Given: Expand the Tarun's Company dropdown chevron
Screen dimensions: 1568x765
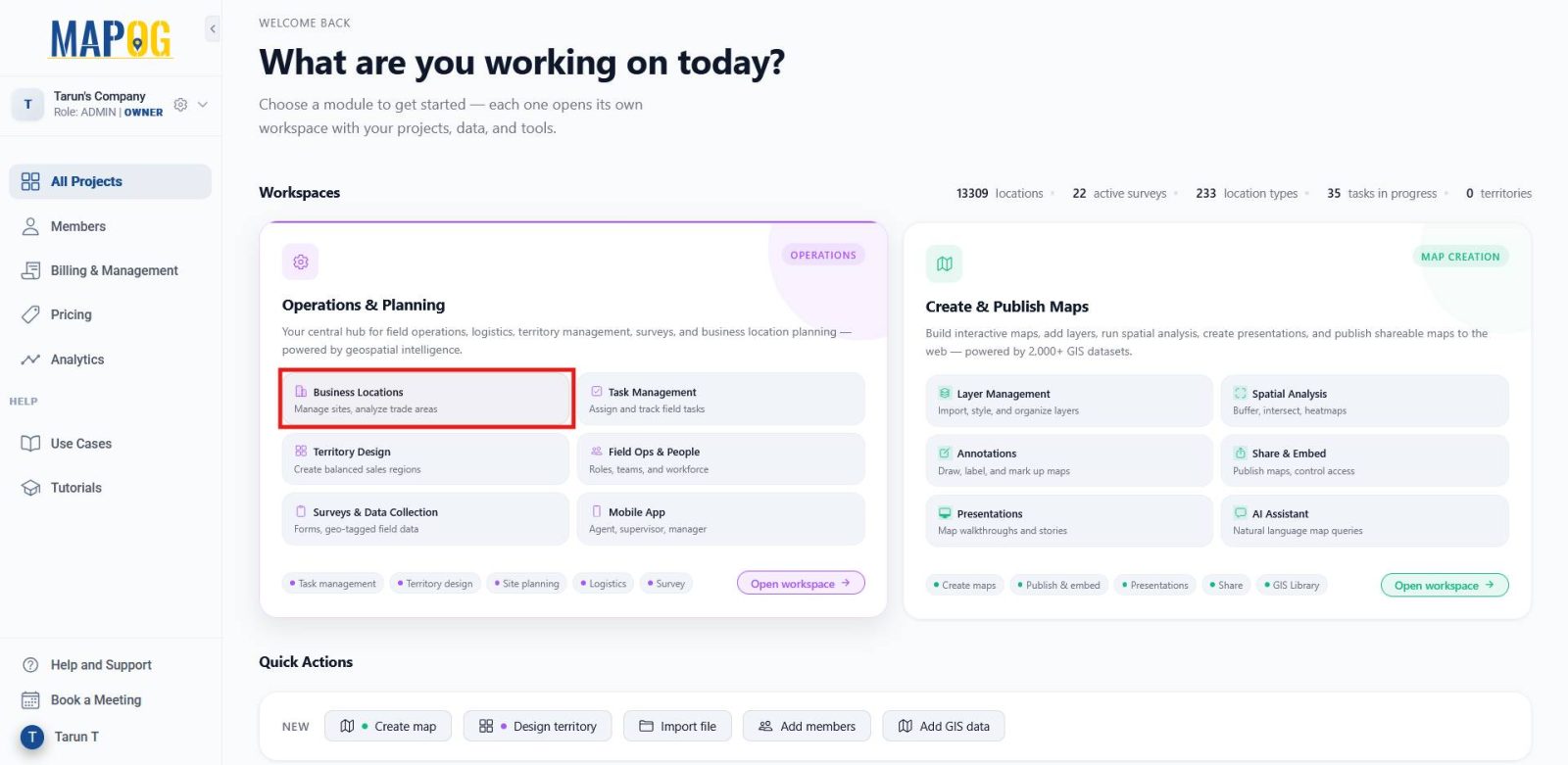Looking at the screenshot, I should pyautogui.click(x=203, y=104).
